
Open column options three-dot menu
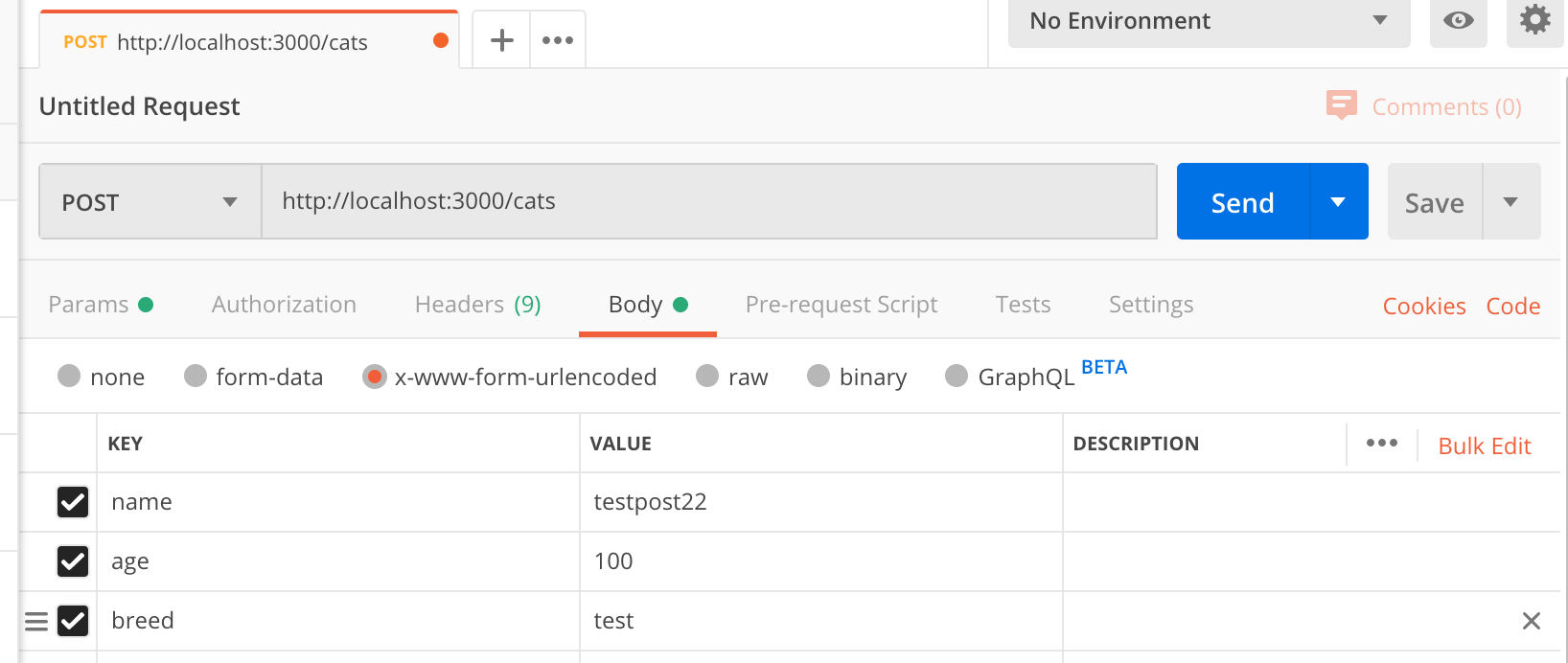1381,443
